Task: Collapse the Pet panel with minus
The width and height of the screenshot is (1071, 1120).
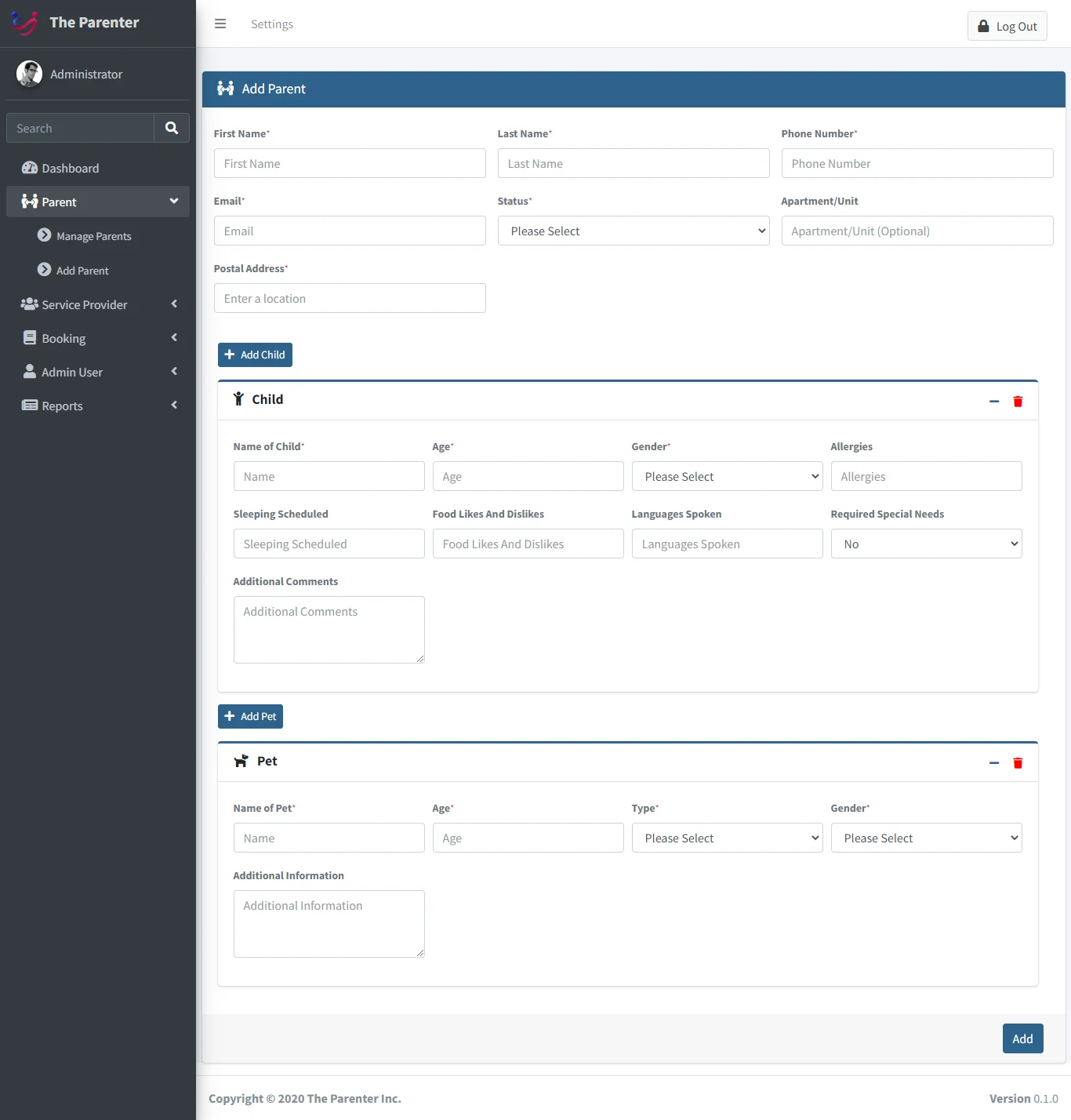Action: click(994, 763)
